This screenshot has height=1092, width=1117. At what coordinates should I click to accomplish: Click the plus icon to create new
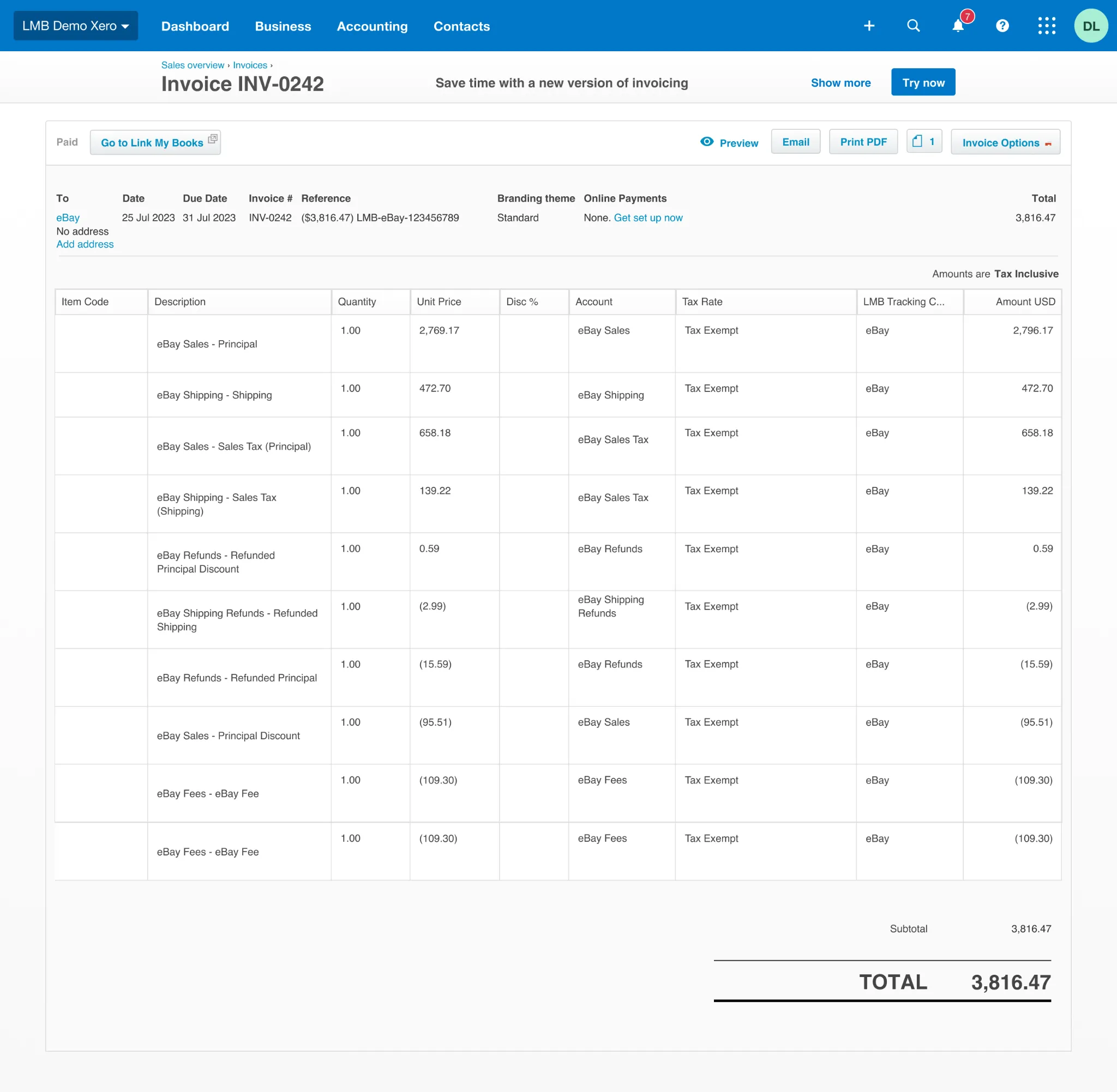coord(869,26)
